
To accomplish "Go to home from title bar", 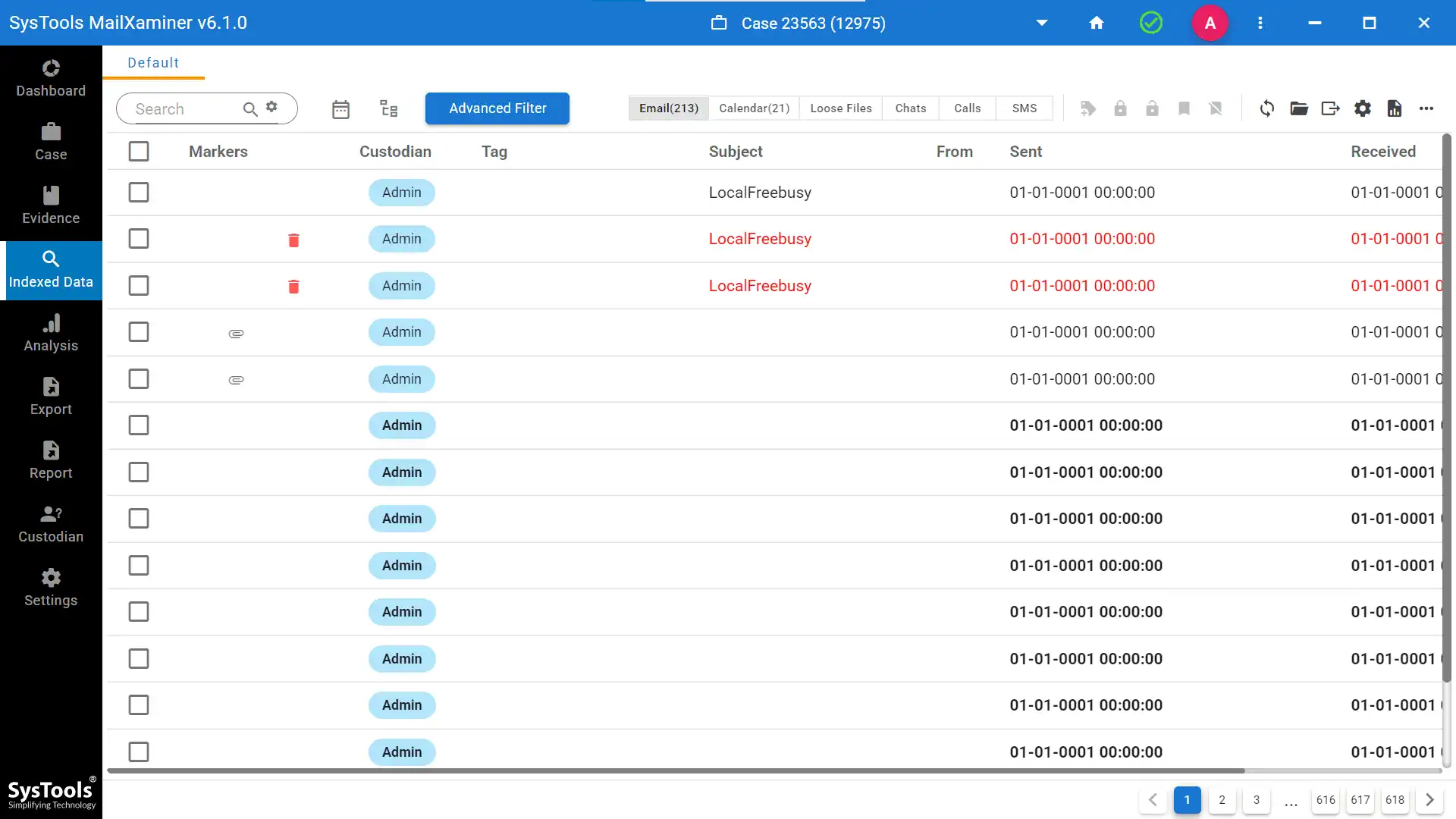I will click(x=1097, y=23).
